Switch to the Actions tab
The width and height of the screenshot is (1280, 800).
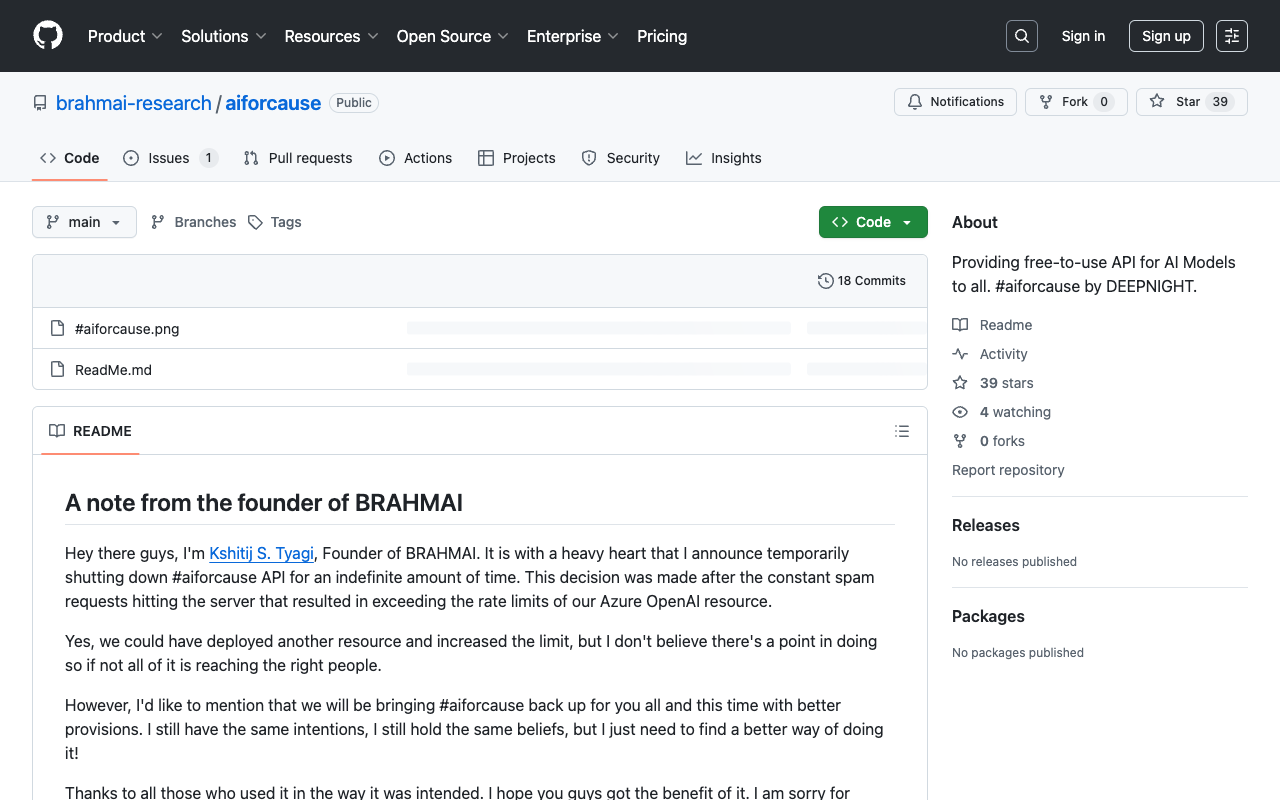[x=416, y=158]
